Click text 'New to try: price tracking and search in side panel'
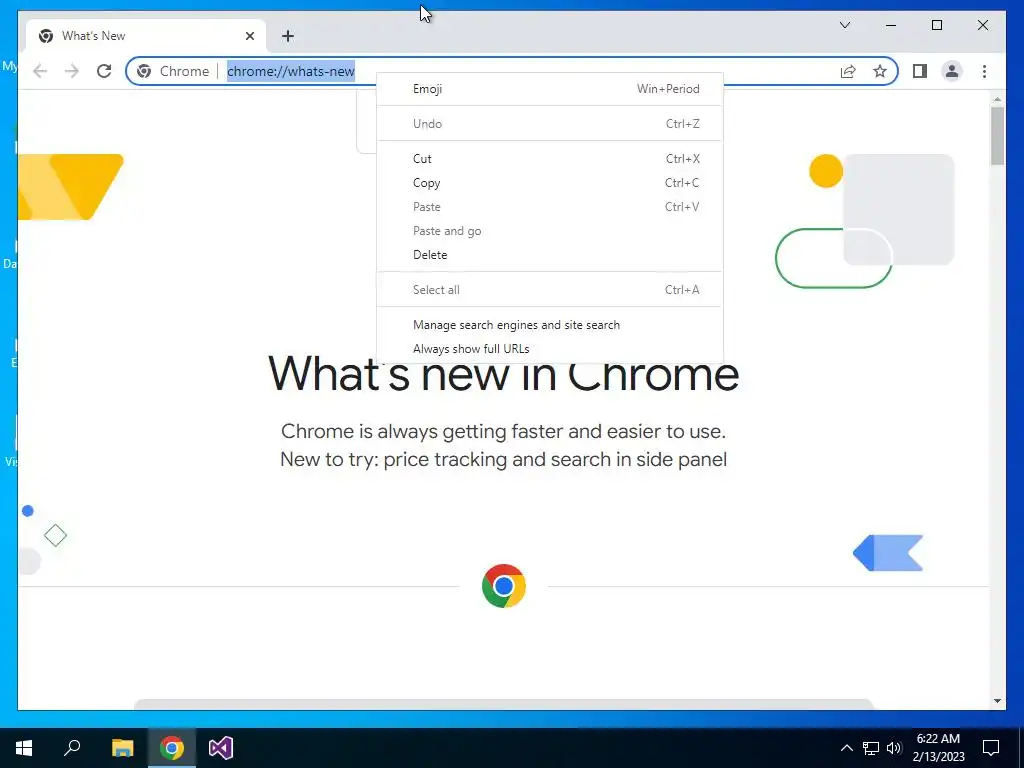 (x=504, y=459)
